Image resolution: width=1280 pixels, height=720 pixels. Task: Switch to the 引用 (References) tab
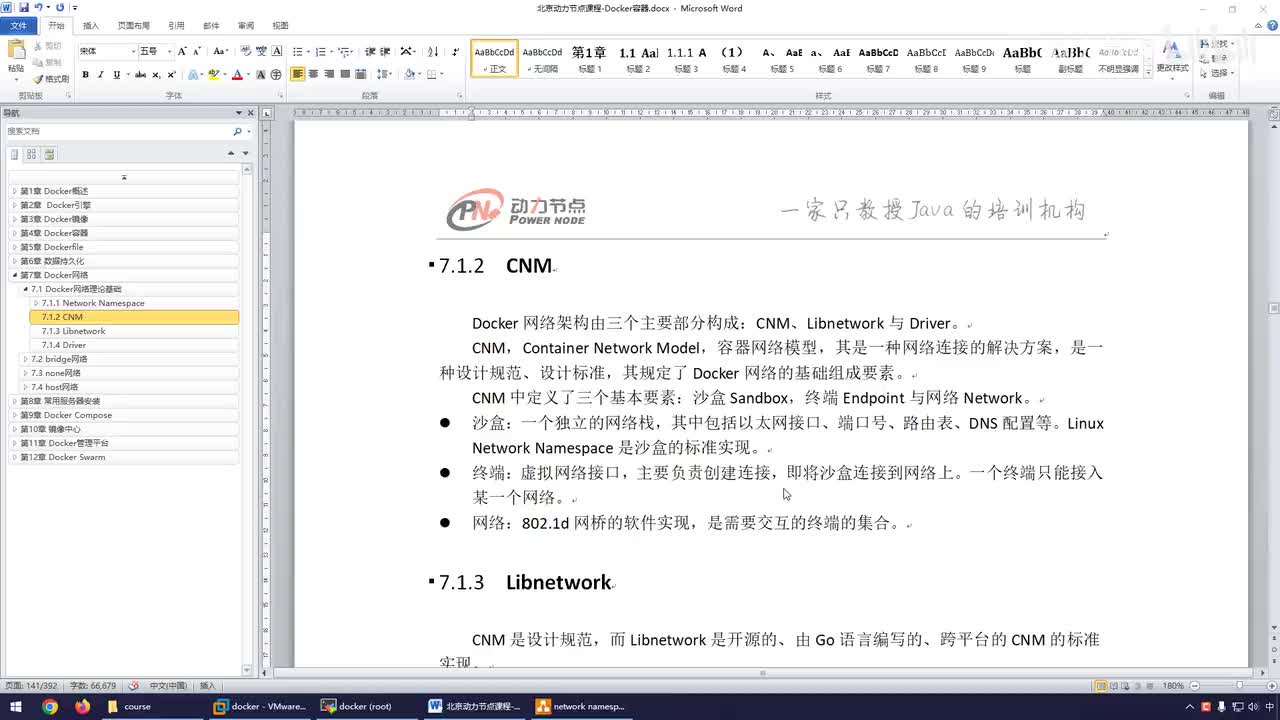point(176,26)
